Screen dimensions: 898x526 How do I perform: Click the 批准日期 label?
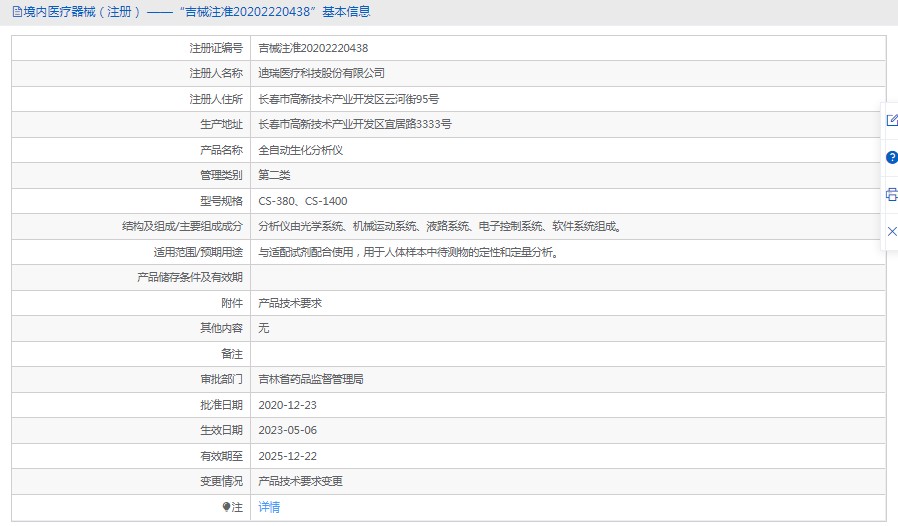tap(221, 405)
